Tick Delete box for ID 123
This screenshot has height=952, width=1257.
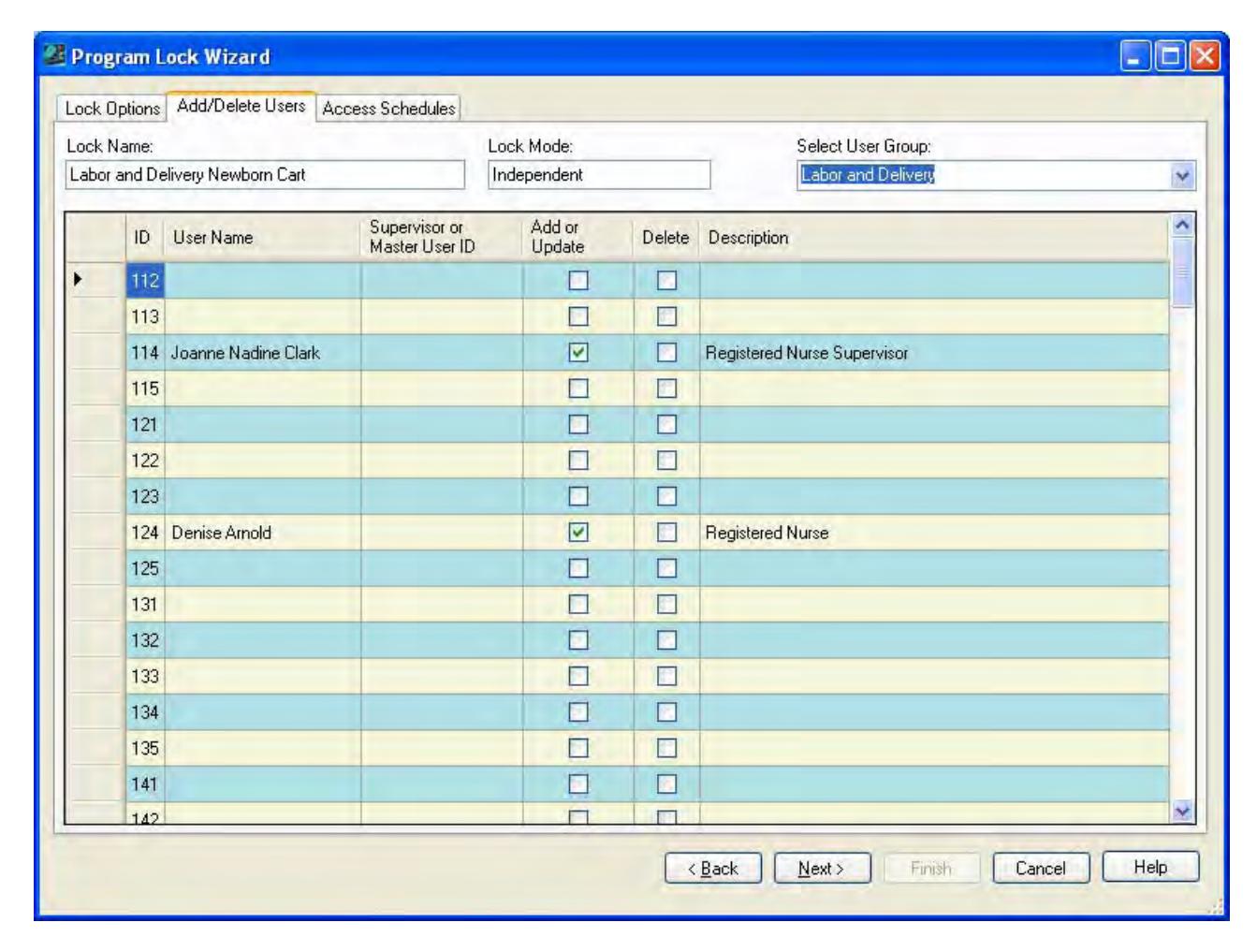tap(666, 496)
